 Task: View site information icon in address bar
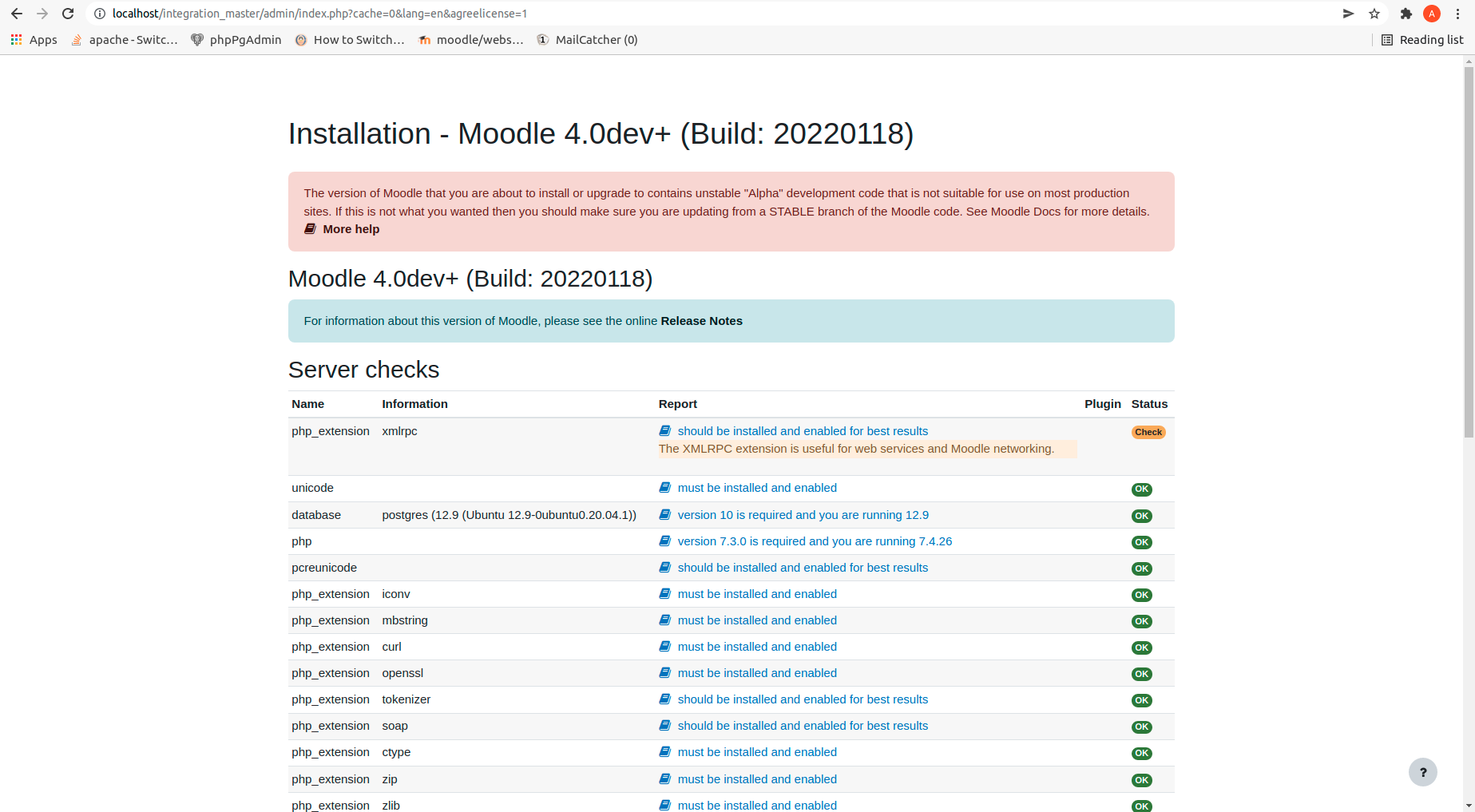click(x=100, y=14)
